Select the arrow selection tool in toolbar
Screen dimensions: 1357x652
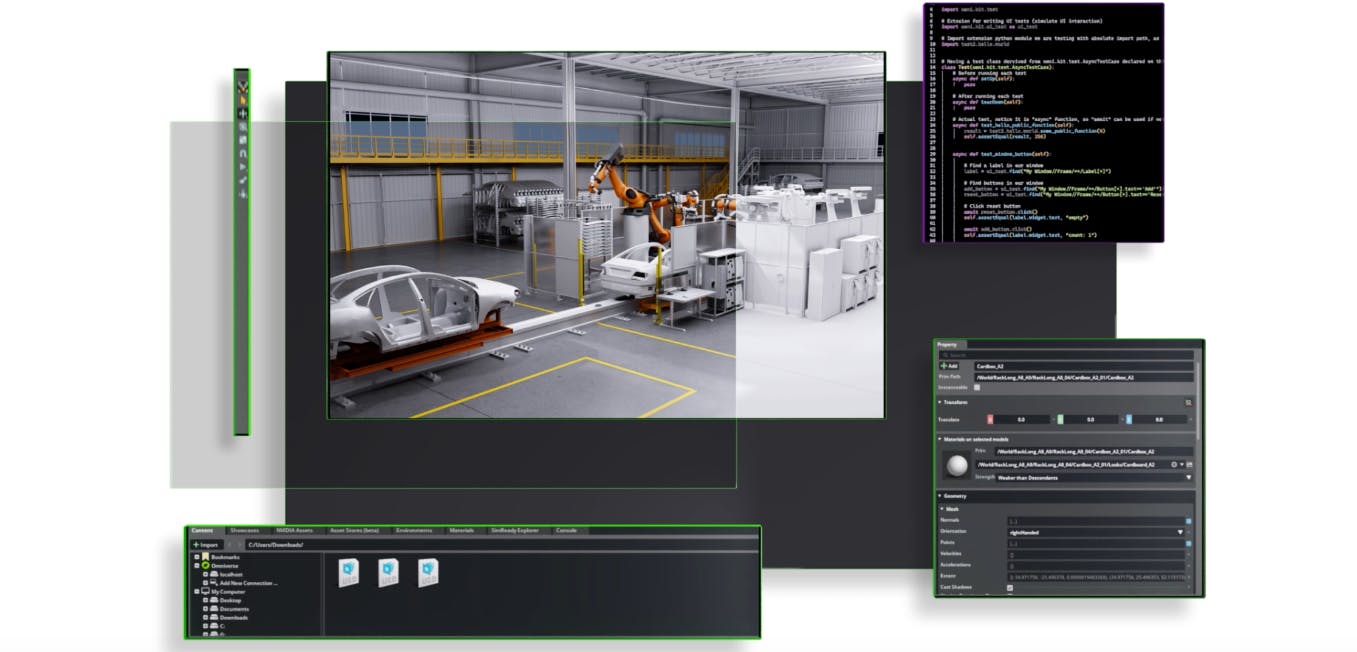pyautogui.click(x=242, y=100)
